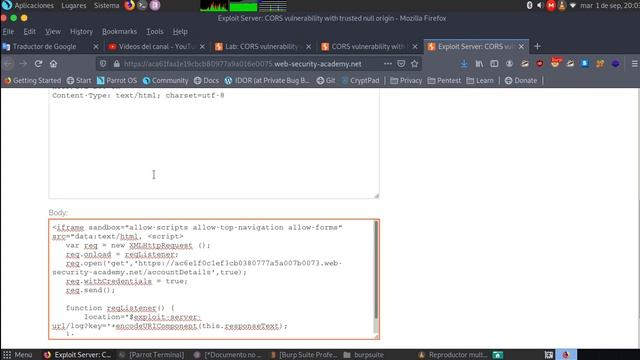The height and width of the screenshot is (360, 640).
Task: Bookmark this page with the star
Action: 415,64
